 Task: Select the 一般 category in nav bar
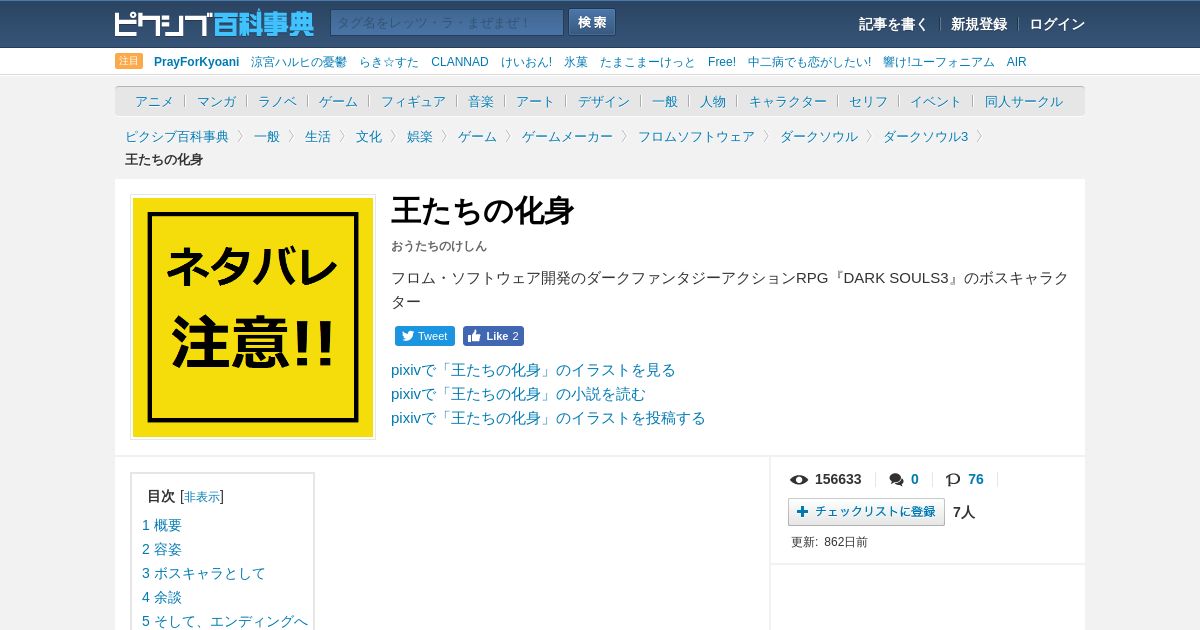(x=665, y=101)
